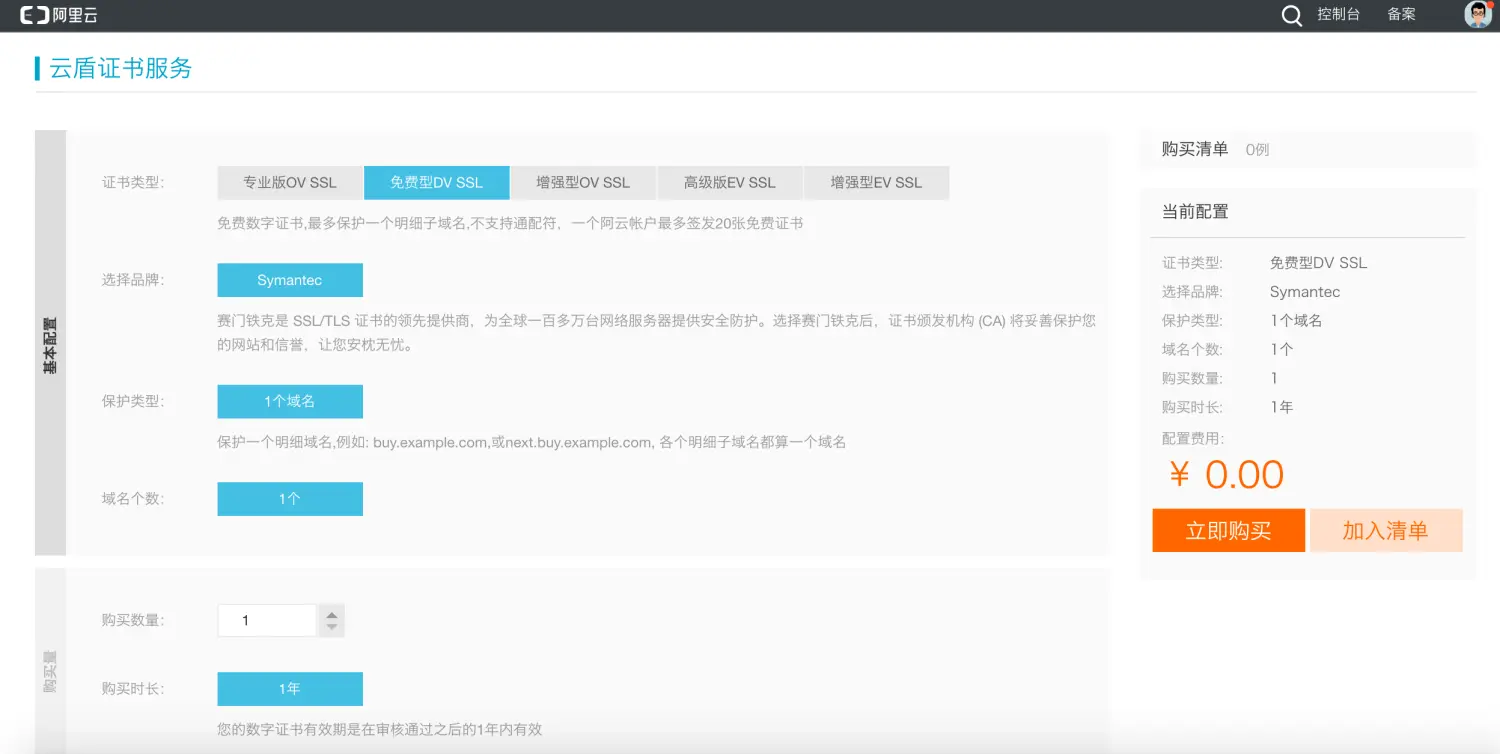Click the 立即购买 button

click(1228, 531)
